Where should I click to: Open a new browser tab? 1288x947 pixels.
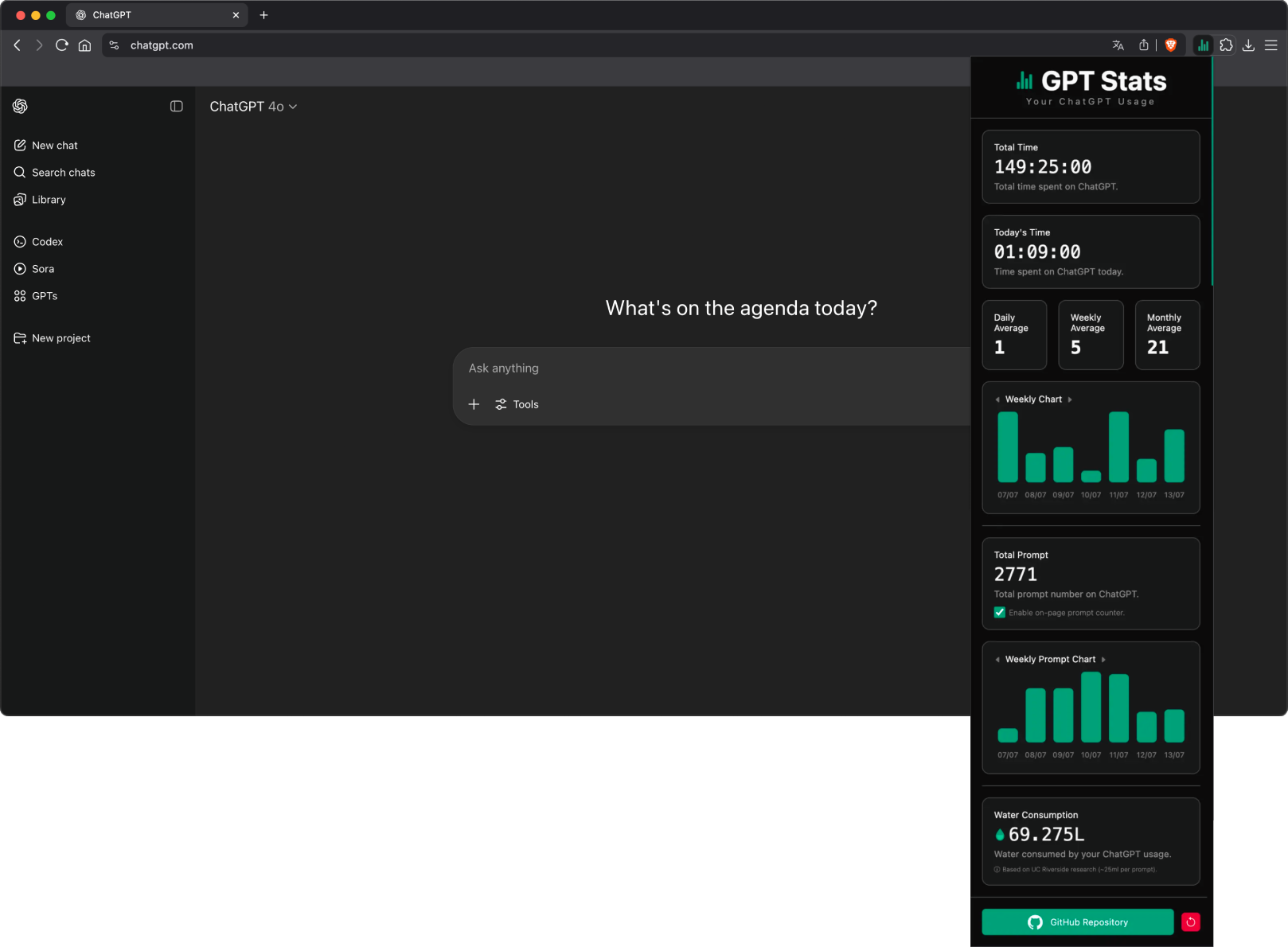(264, 15)
